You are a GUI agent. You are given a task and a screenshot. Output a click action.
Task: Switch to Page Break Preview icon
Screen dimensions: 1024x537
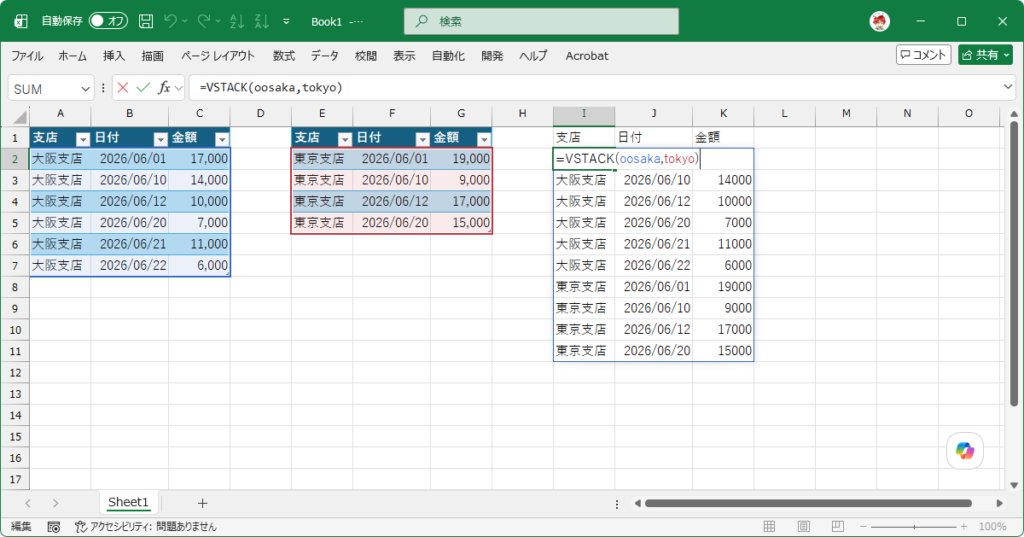coord(838,527)
